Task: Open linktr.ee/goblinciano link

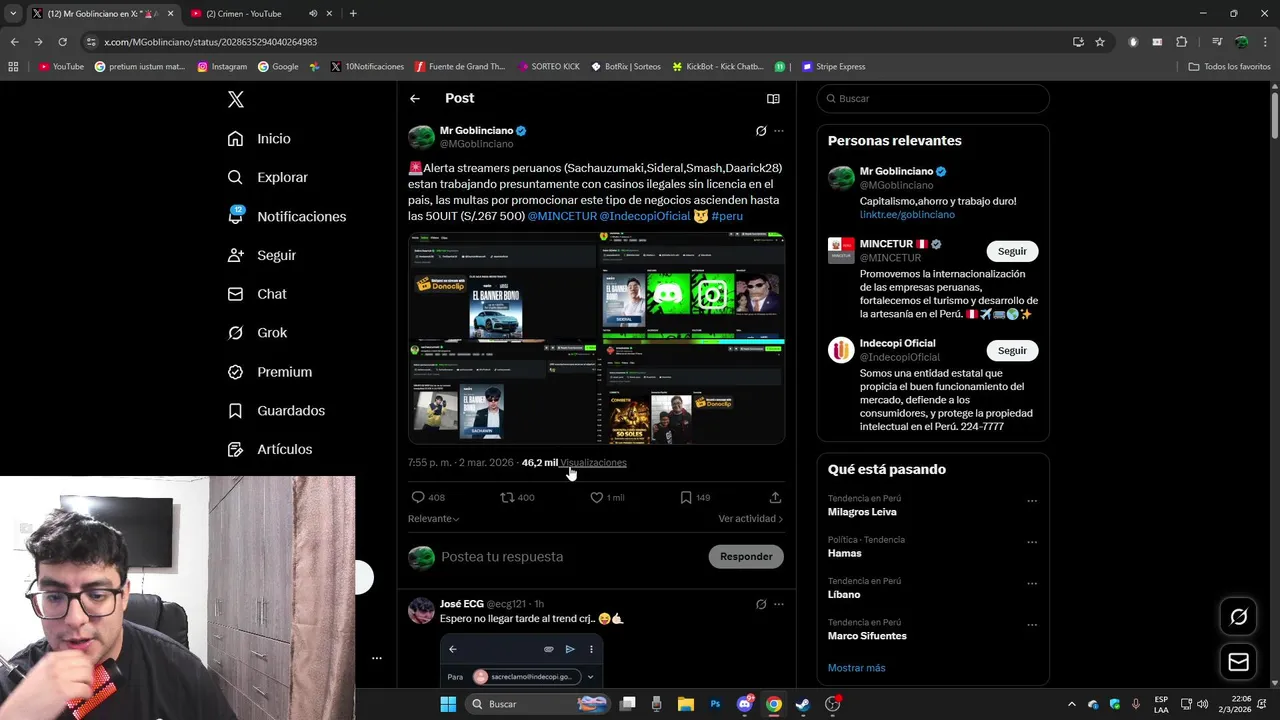Action: tap(907, 215)
